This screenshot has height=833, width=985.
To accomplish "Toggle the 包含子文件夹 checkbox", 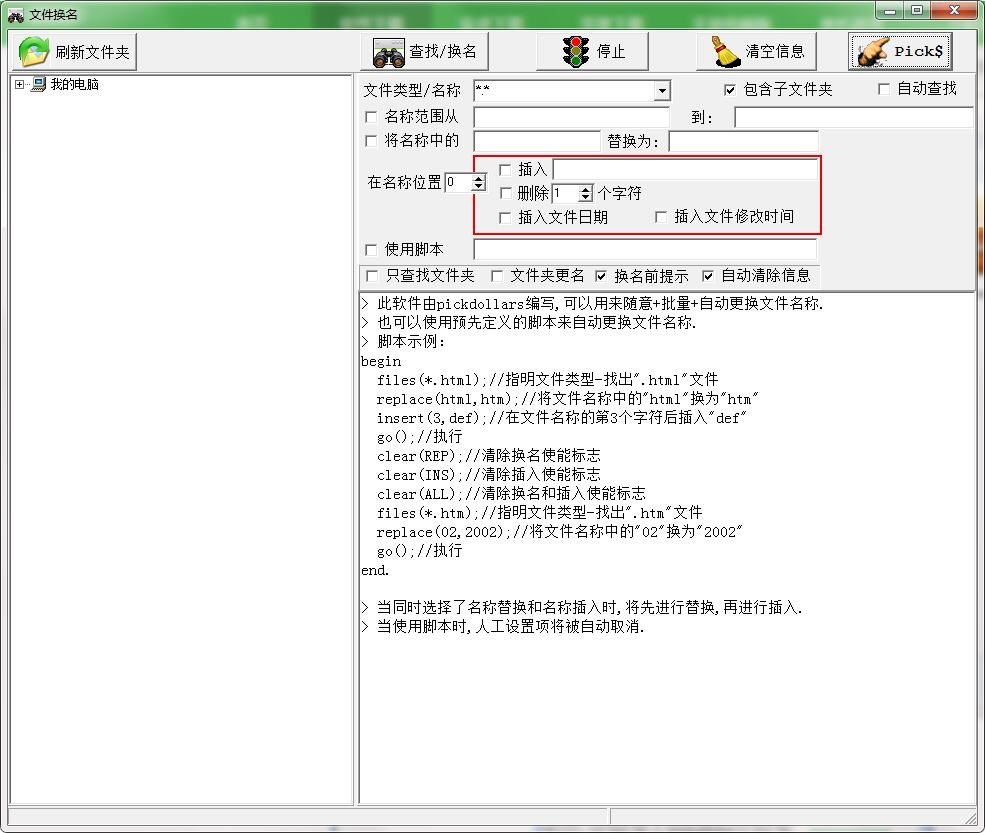I will click(729, 90).
